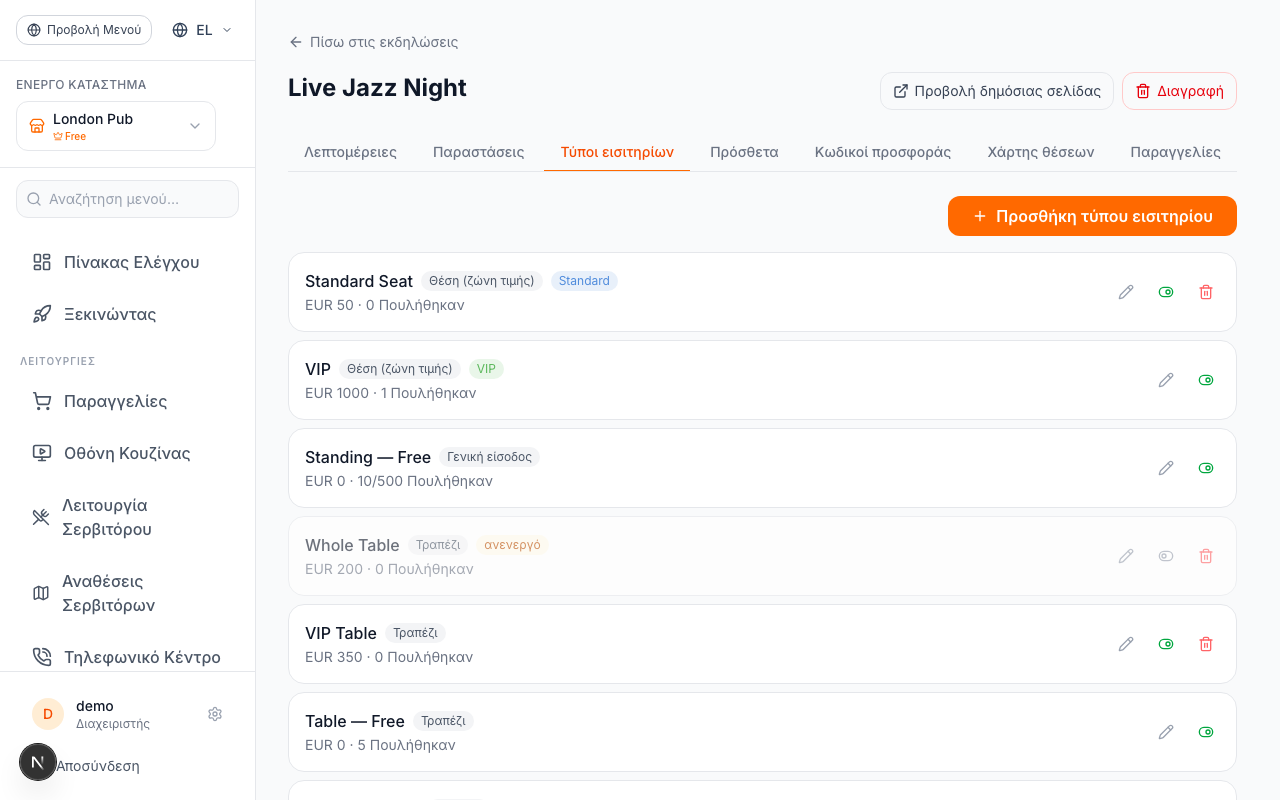Edit the inactive Whole Table ticket

pyautogui.click(x=1126, y=556)
